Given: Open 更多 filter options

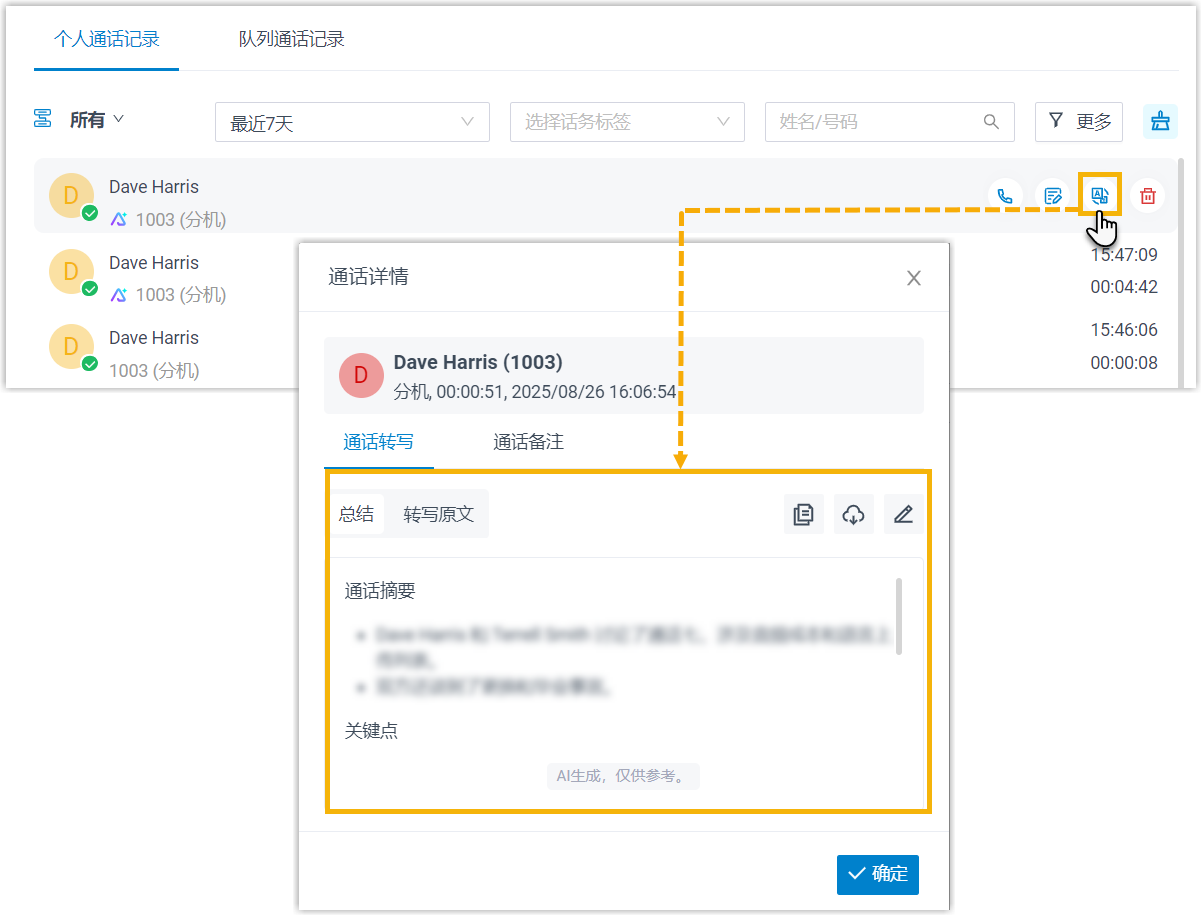Looking at the screenshot, I should [1078, 122].
